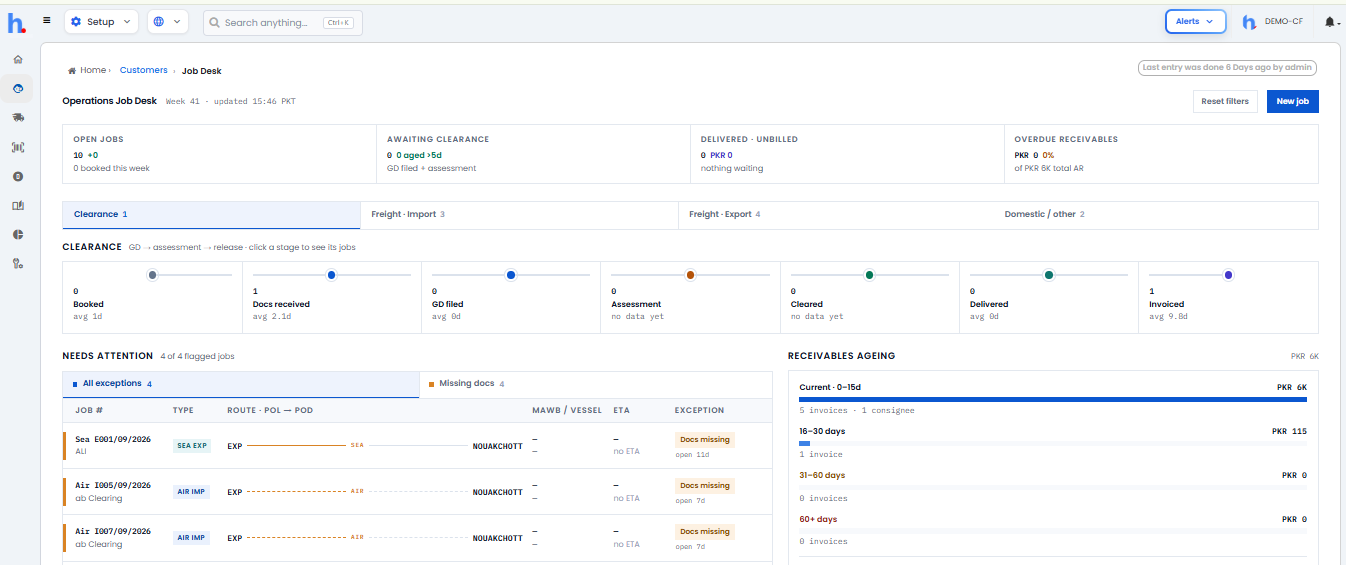Open the truck icon in sidebar

click(x=18, y=118)
